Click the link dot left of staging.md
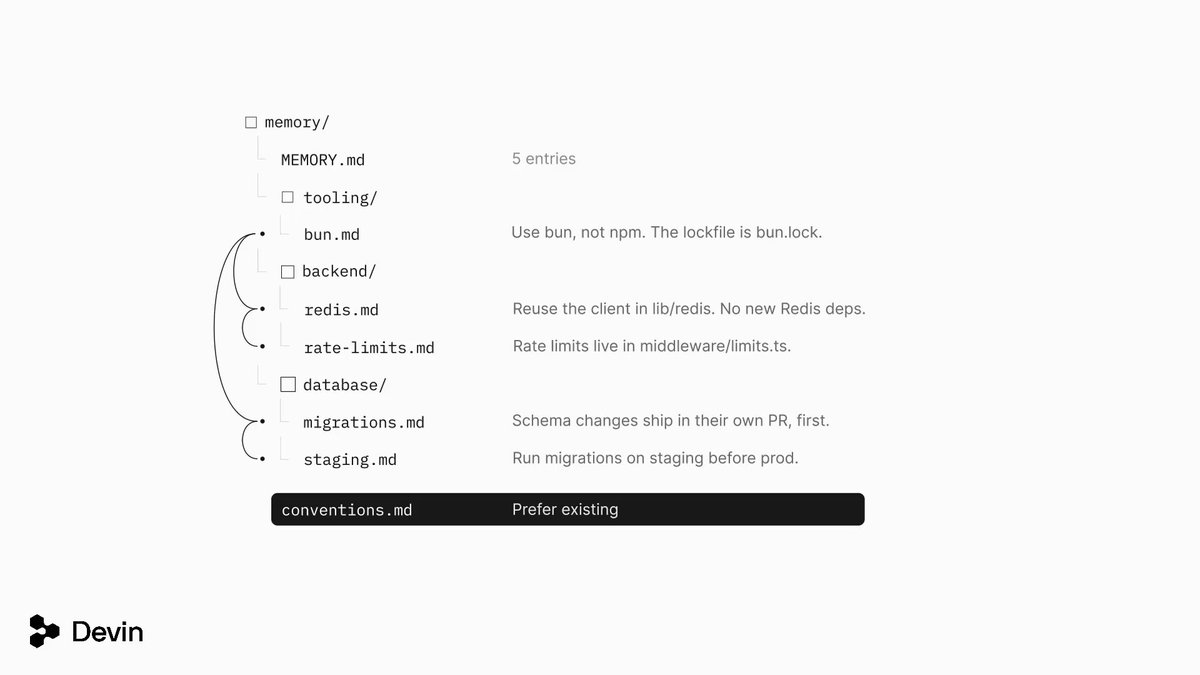1200x675 pixels. 262,459
